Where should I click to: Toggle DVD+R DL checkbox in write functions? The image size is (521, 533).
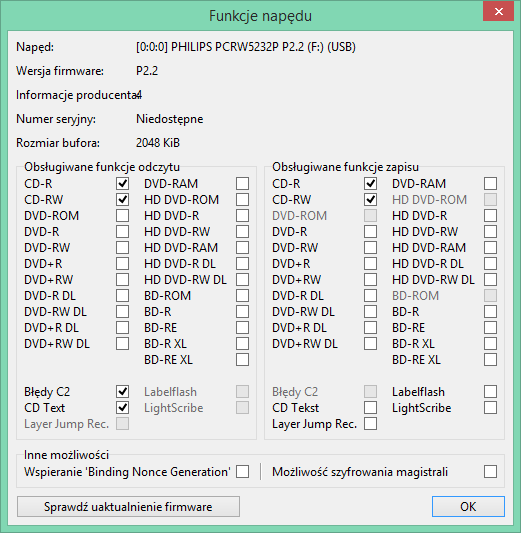(370, 327)
